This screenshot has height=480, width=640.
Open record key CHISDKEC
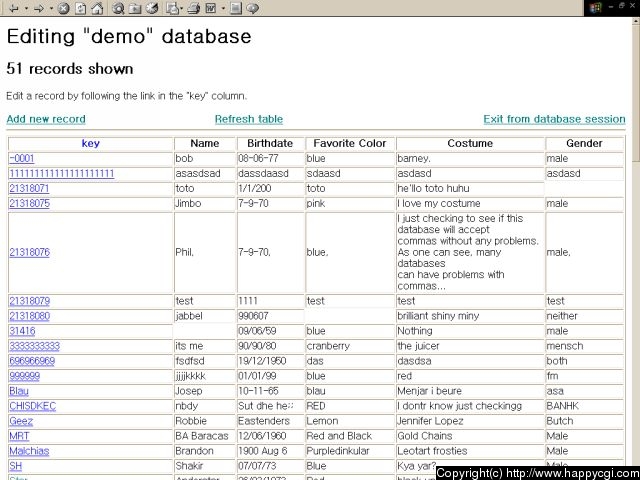pyautogui.click(x=33, y=406)
